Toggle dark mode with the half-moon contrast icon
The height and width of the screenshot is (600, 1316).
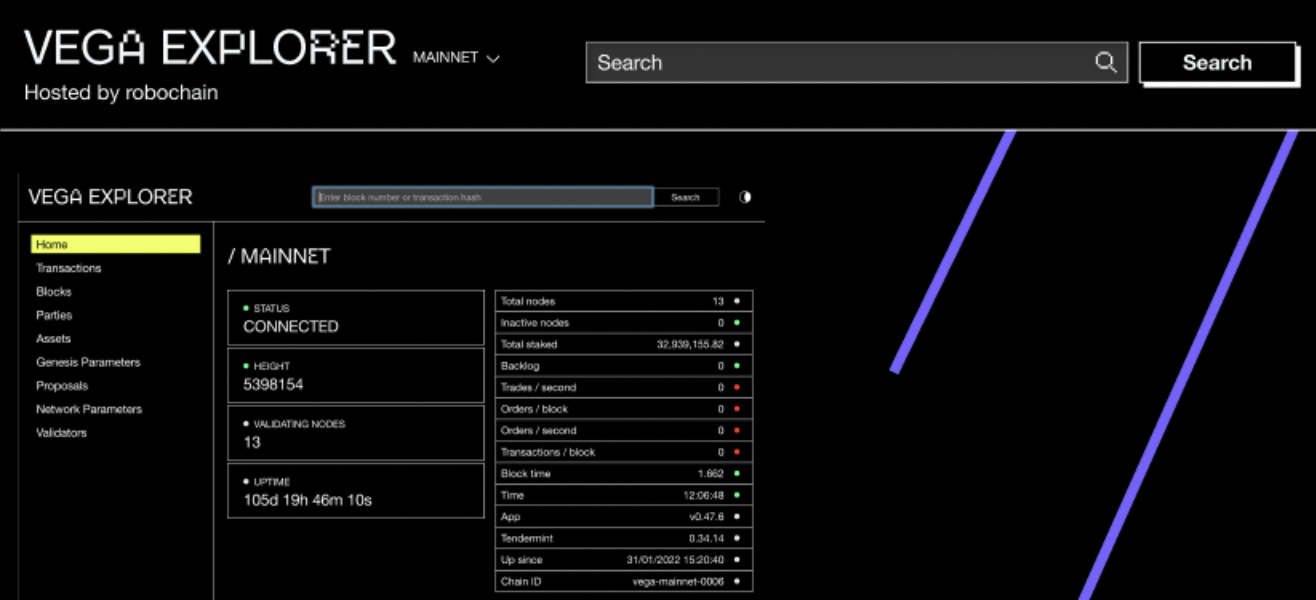(744, 197)
